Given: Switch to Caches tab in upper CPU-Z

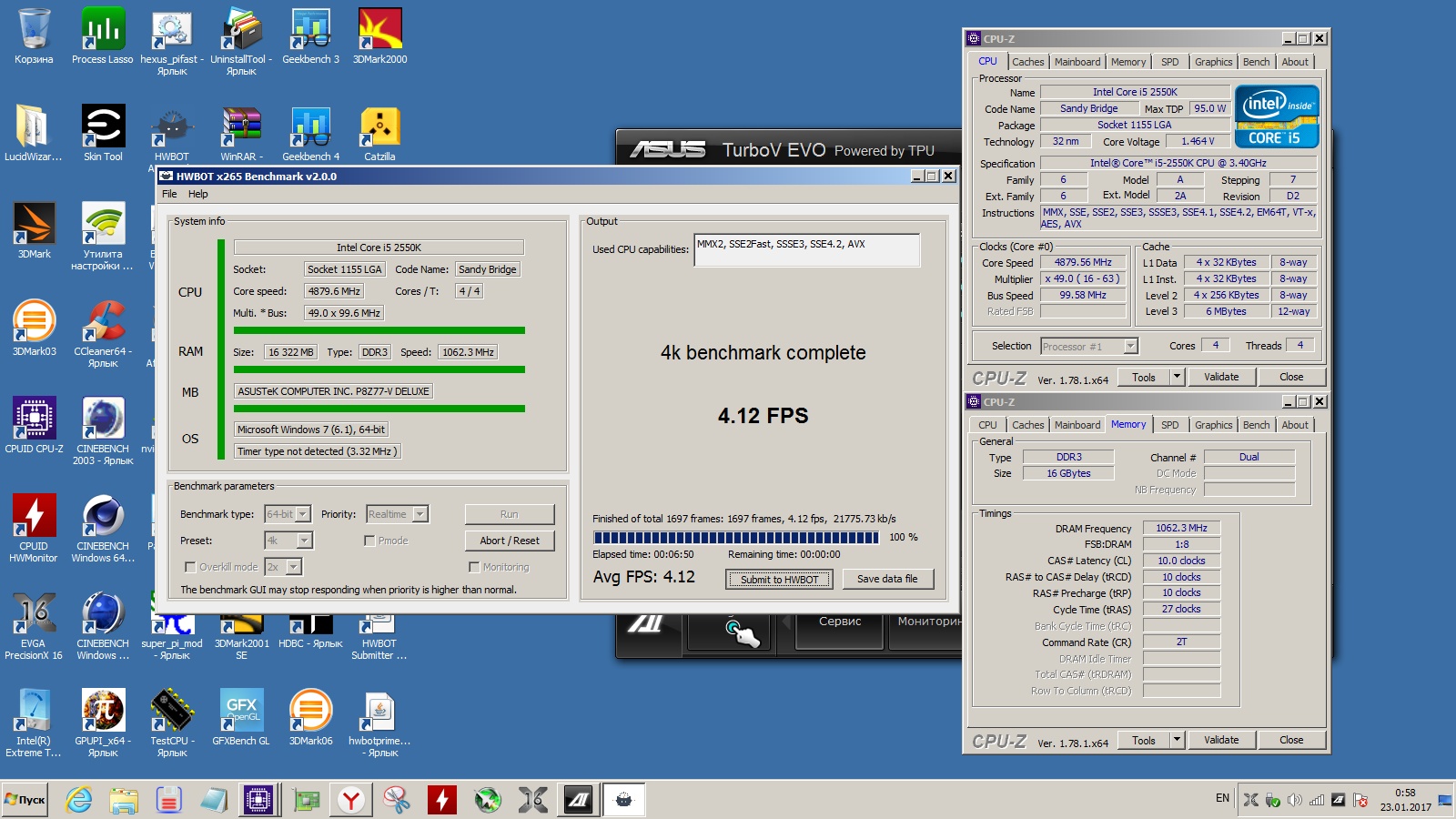Looking at the screenshot, I should point(1027,62).
